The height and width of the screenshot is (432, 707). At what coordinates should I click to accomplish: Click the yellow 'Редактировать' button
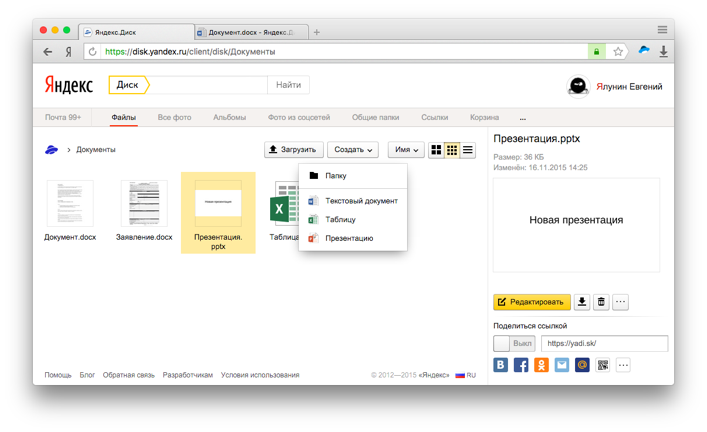coord(532,302)
